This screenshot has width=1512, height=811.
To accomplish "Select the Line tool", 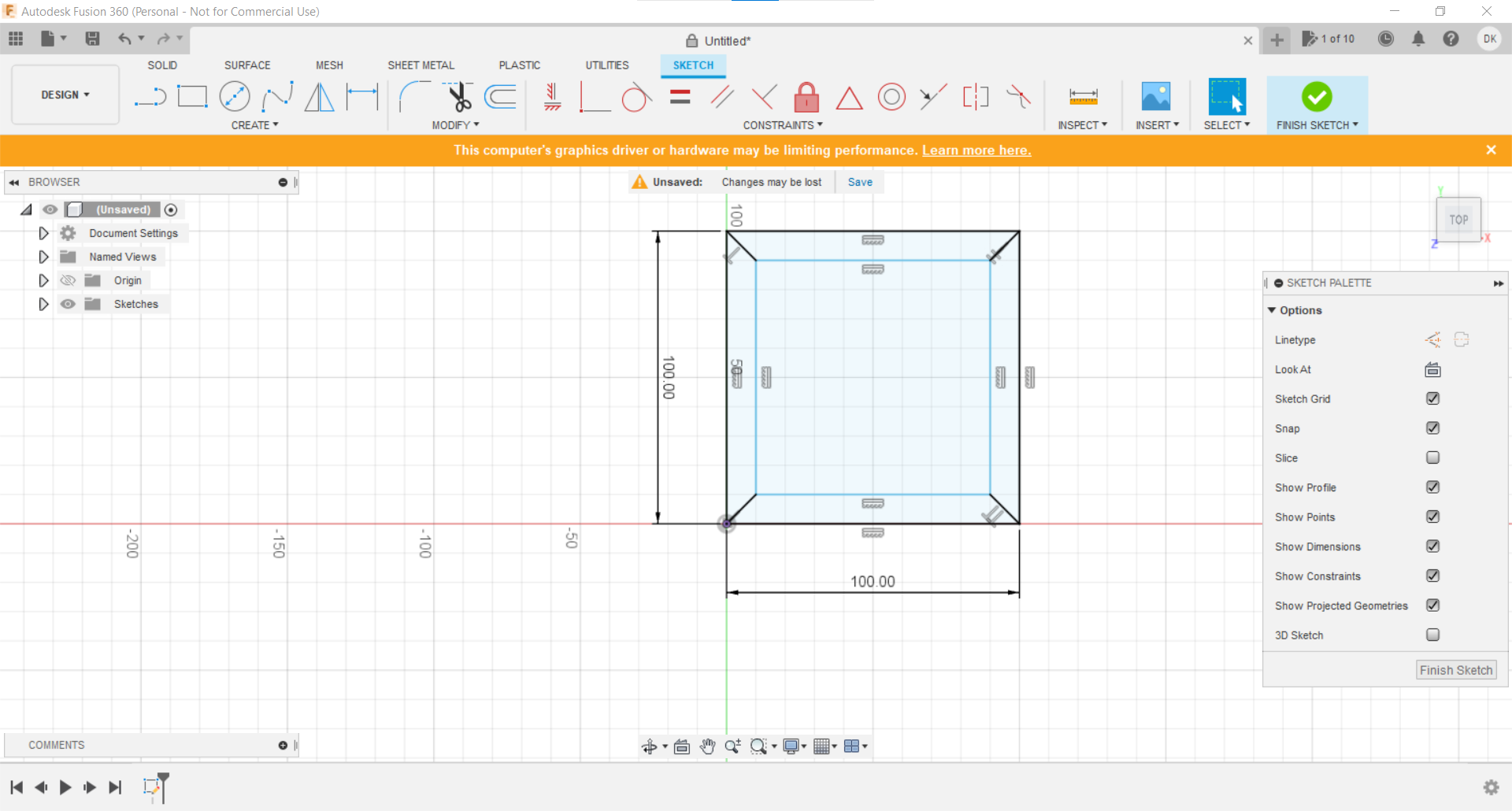I will 150,96.
